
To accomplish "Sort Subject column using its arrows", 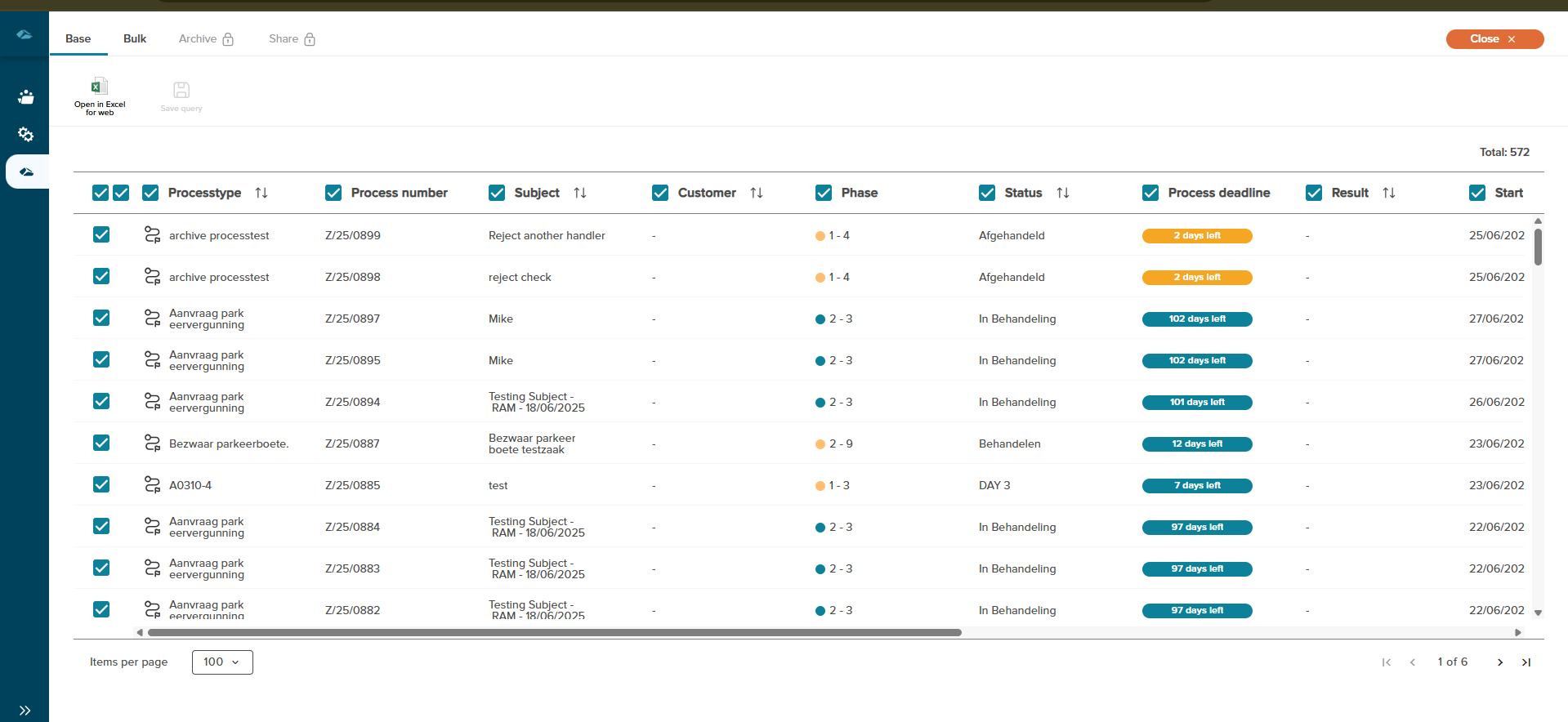I will coord(580,193).
